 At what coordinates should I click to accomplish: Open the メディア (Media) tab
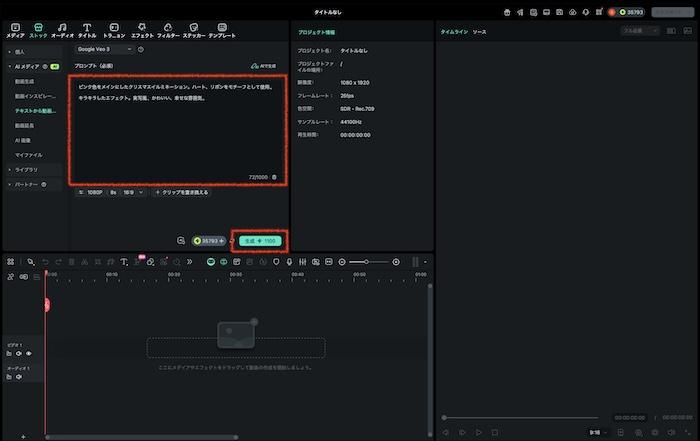(x=15, y=30)
